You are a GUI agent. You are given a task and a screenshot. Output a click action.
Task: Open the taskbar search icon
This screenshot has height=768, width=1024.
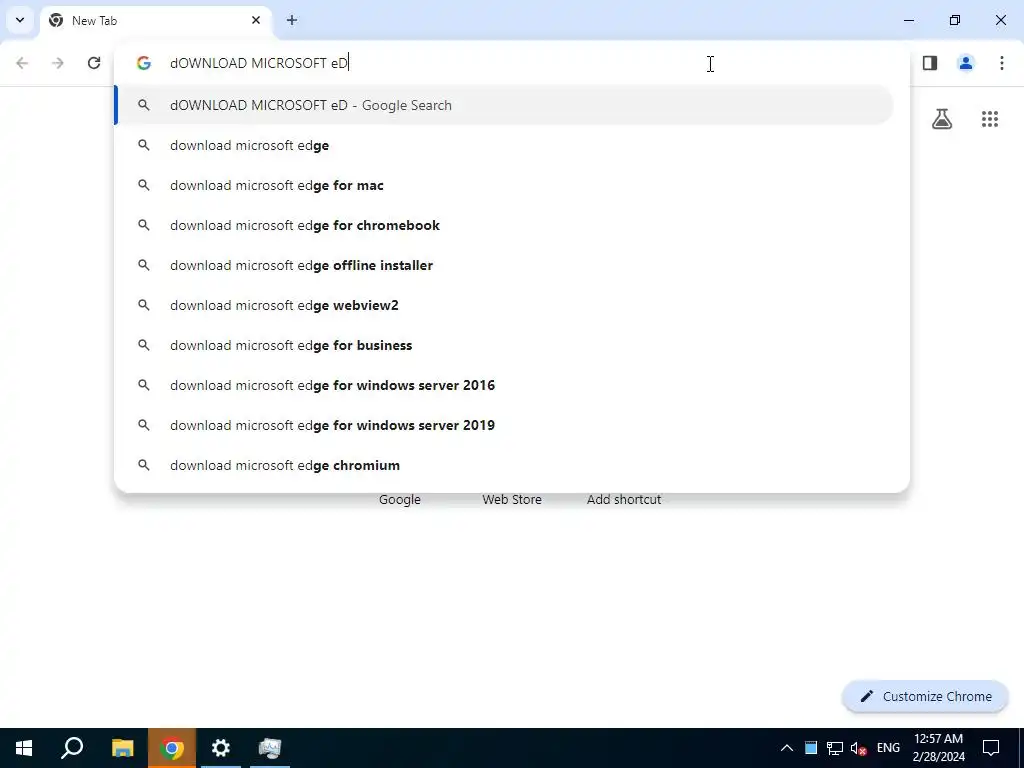72,748
